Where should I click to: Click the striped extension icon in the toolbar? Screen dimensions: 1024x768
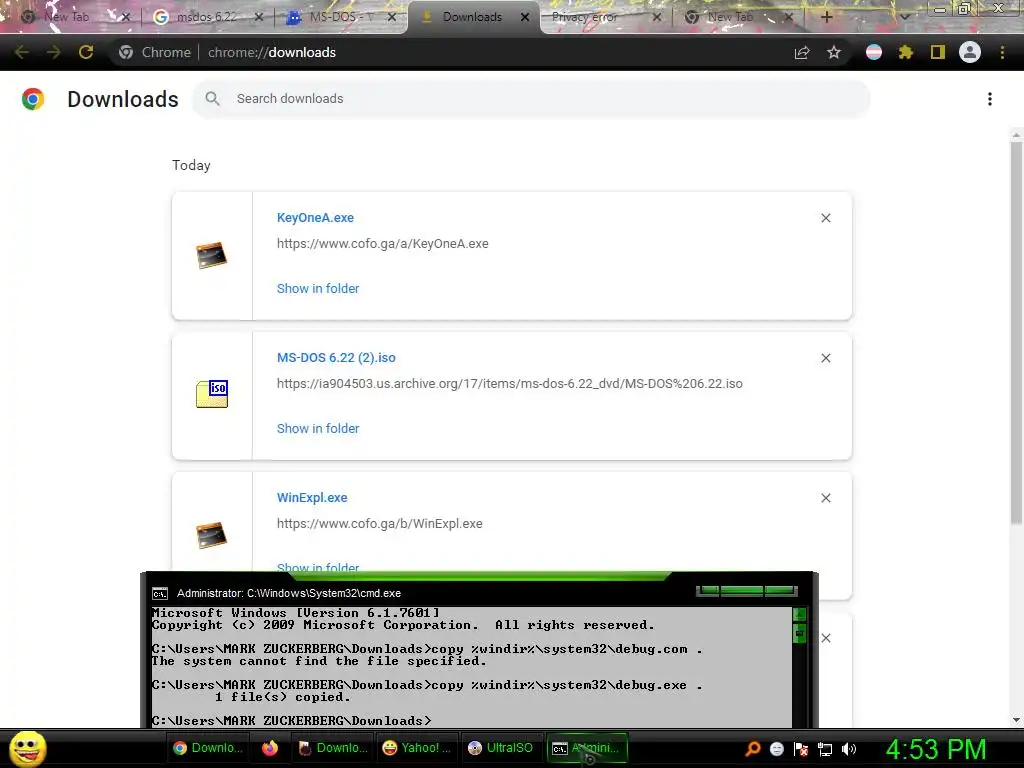[x=874, y=52]
